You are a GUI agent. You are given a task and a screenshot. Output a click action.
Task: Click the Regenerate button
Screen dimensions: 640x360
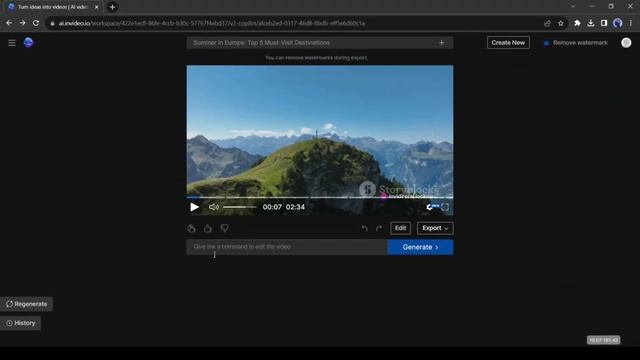click(x=27, y=304)
